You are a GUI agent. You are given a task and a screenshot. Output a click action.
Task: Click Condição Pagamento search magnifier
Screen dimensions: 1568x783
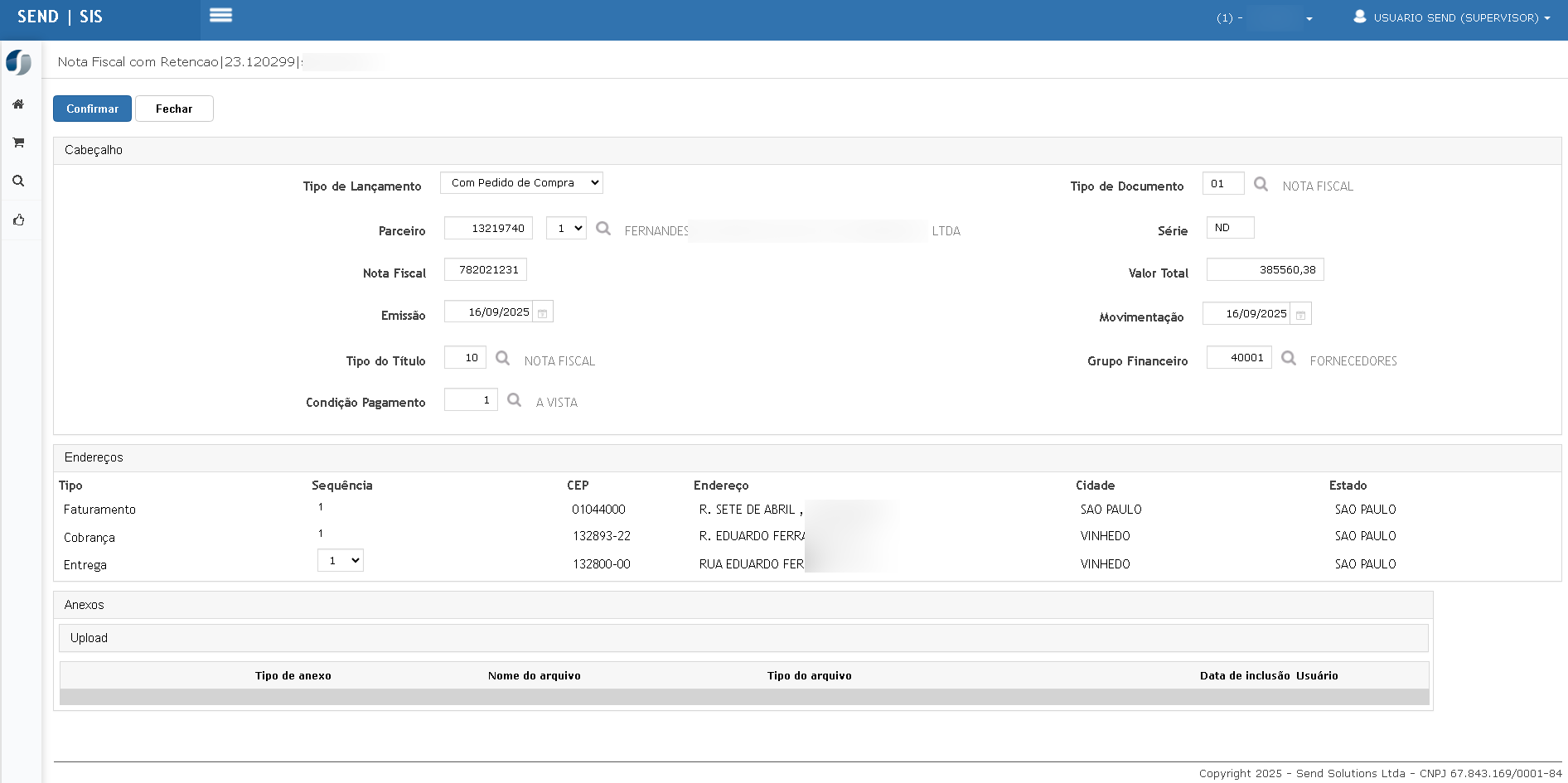515,400
